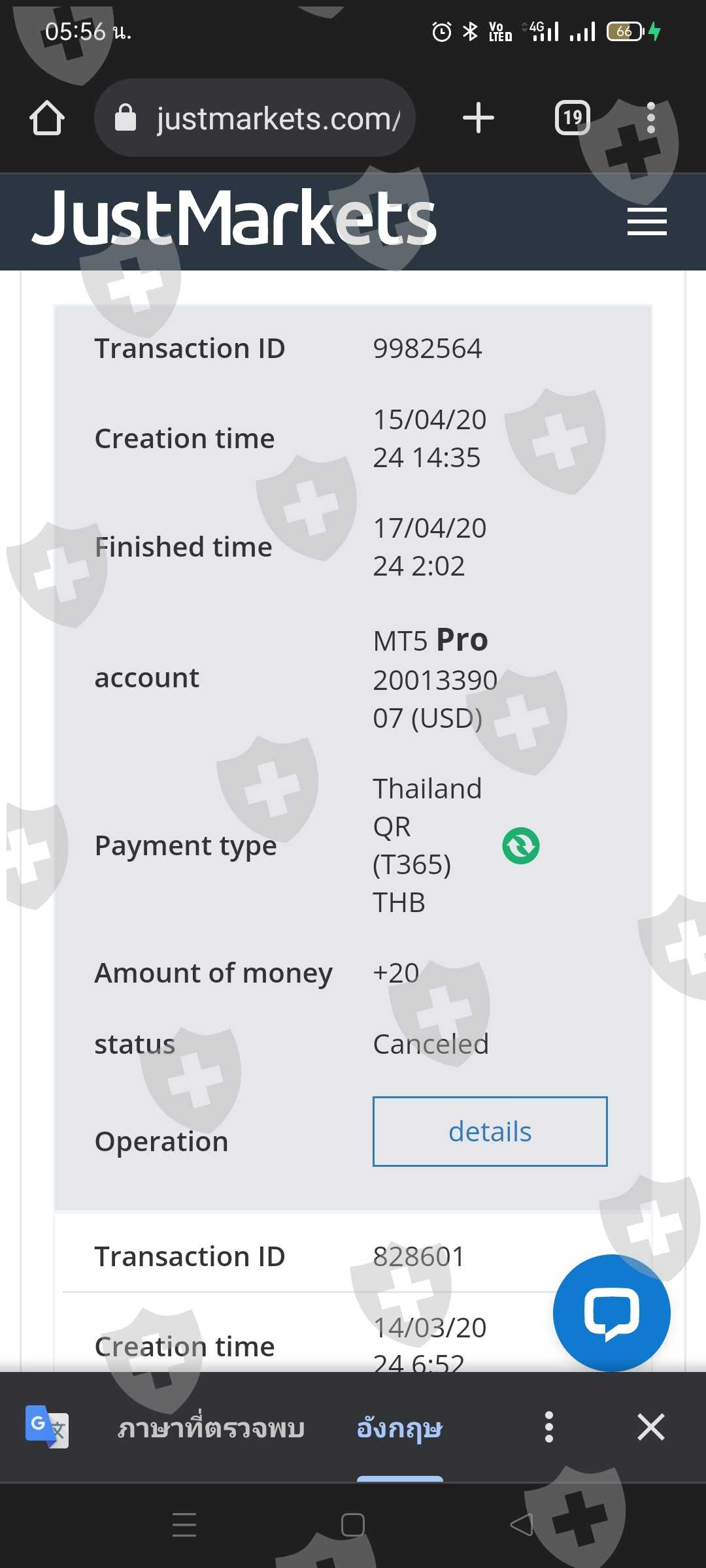The width and height of the screenshot is (706, 1568).
Task: Open translate bar more options
Action: click(x=549, y=1427)
